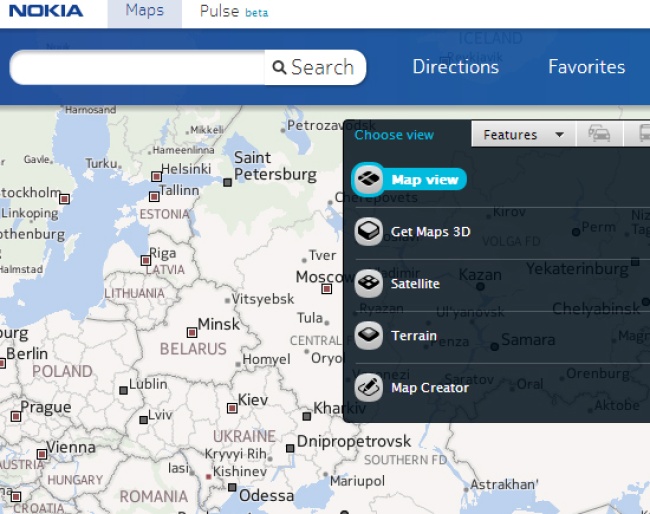Image resolution: width=650 pixels, height=514 pixels.
Task: Open Directions
Action: point(455,67)
